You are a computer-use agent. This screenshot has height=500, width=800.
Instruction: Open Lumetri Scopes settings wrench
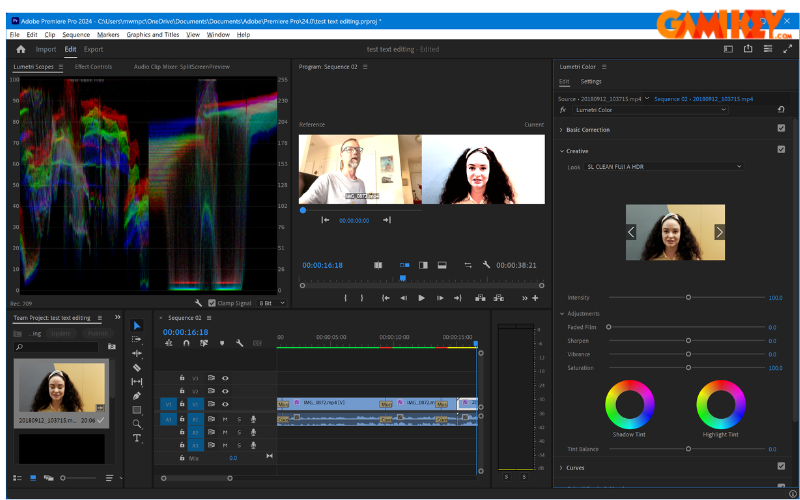coord(198,303)
